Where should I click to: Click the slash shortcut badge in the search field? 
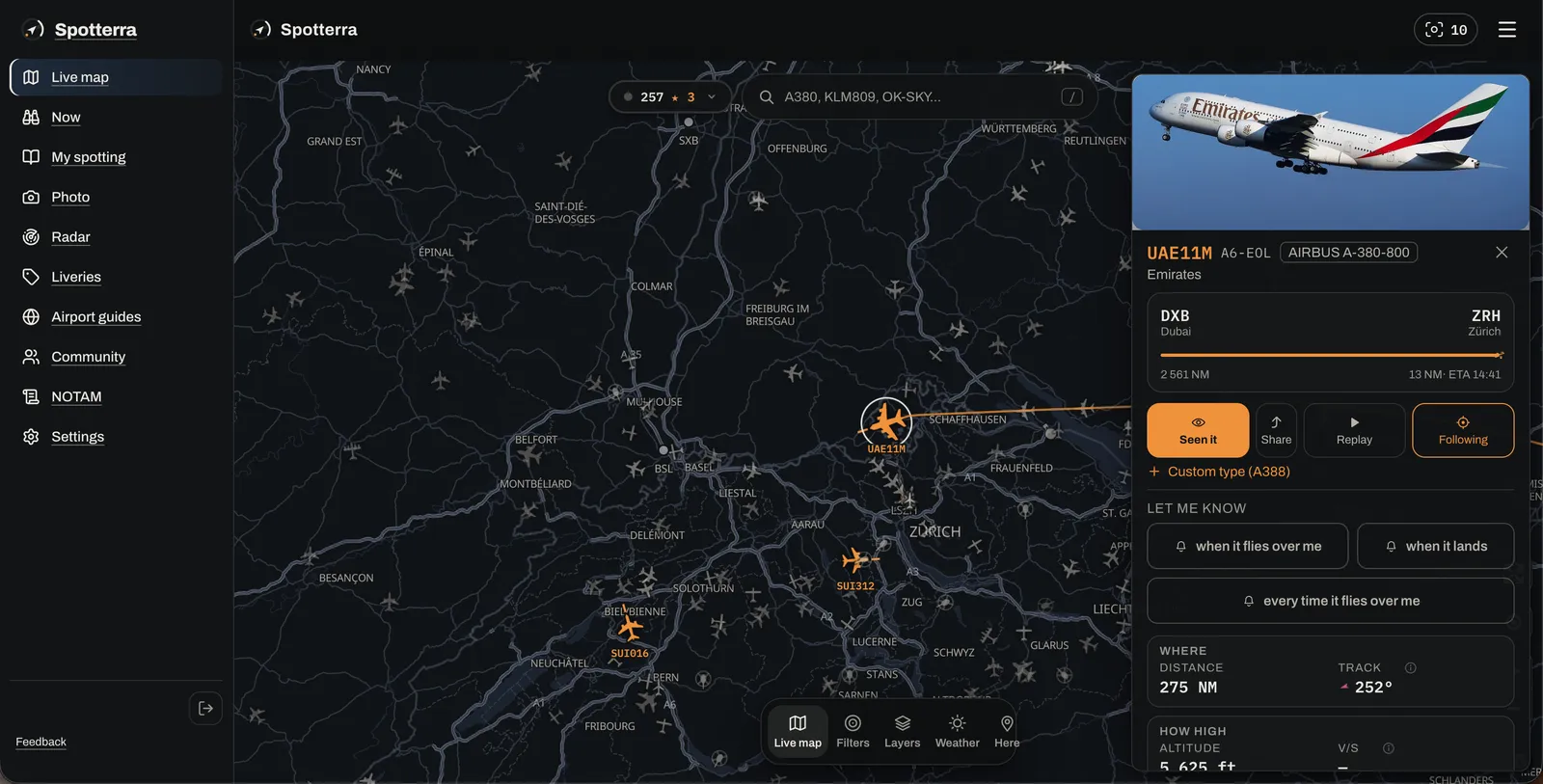[x=1071, y=96]
